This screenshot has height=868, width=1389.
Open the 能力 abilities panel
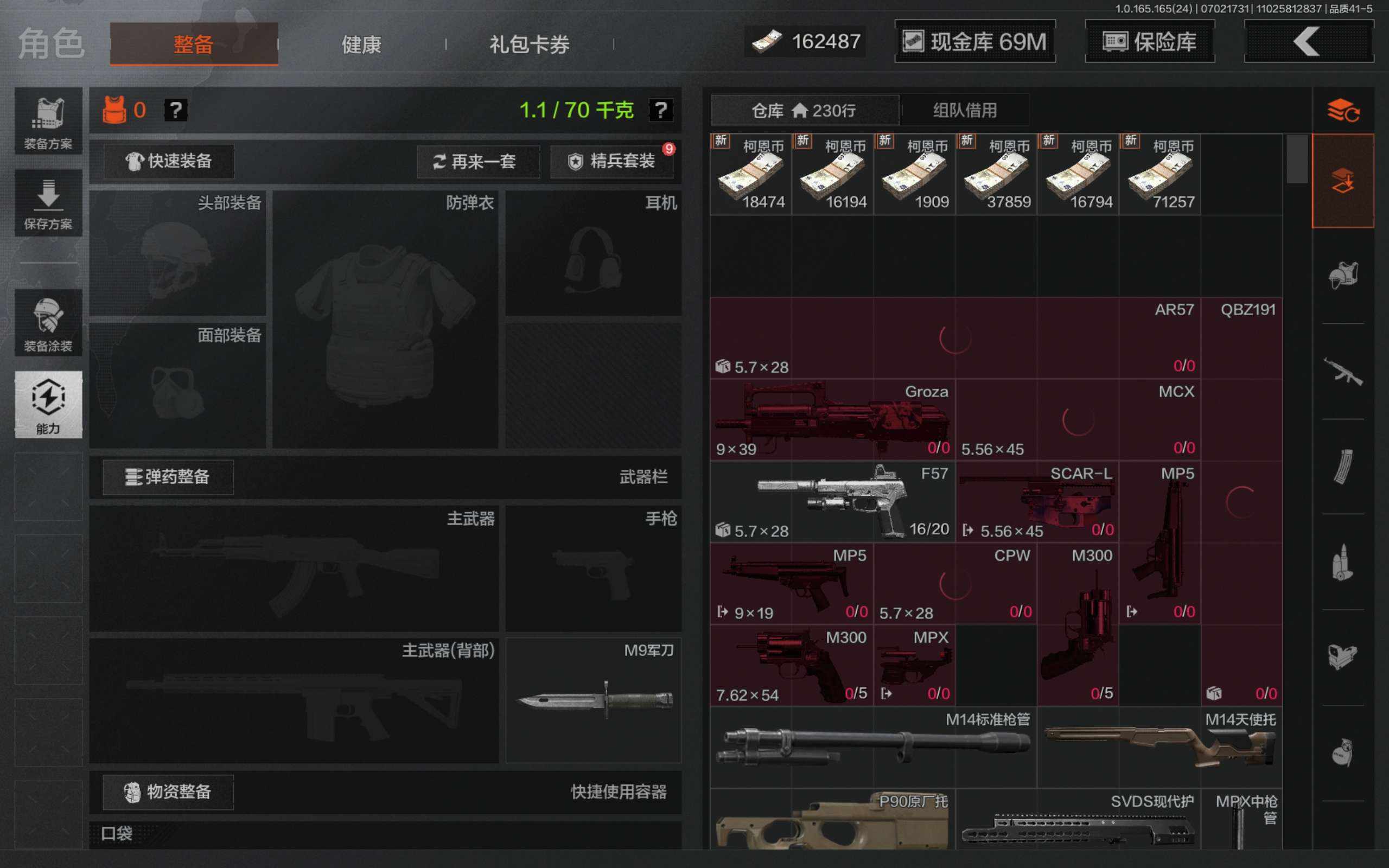pyautogui.click(x=48, y=405)
